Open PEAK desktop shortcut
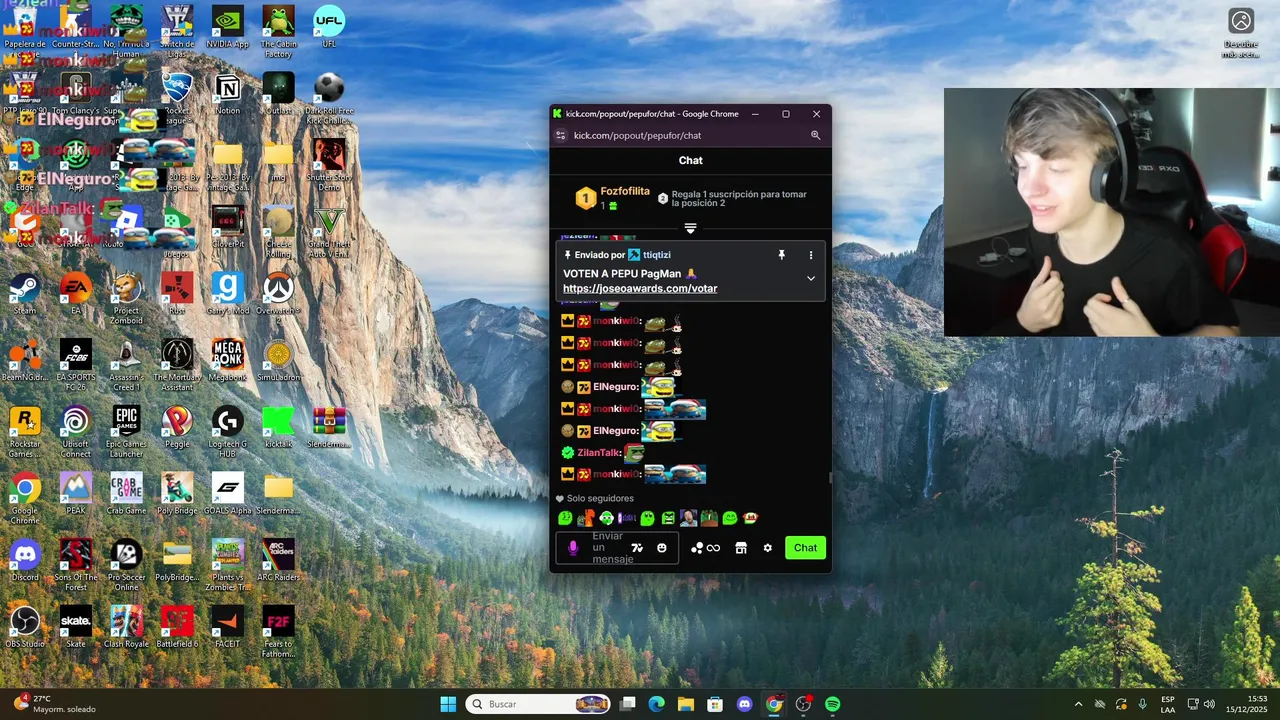The image size is (1280, 720). [76, 494]
